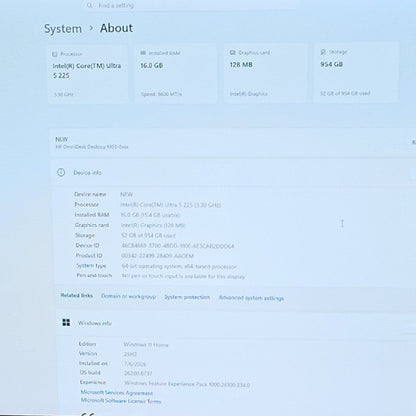Click the Windows logo icon
416x416 pixels.
pos(66,322)
